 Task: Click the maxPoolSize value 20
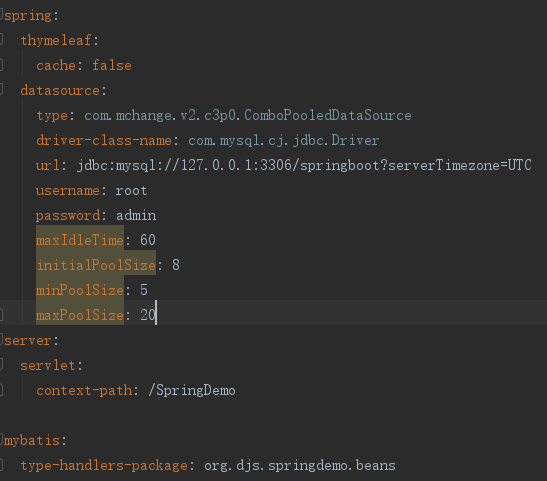(148, 315)
